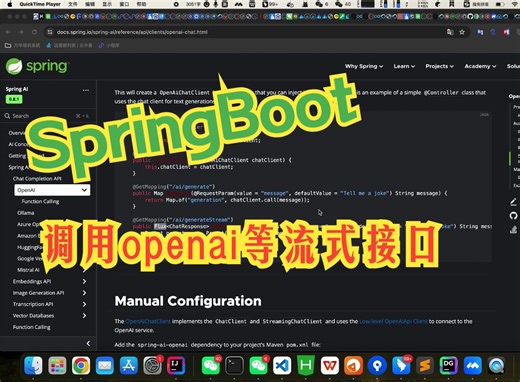Open Chat Completion API sidebar entry
This screenshot has width=520, height=382.
tap(37, 179)
